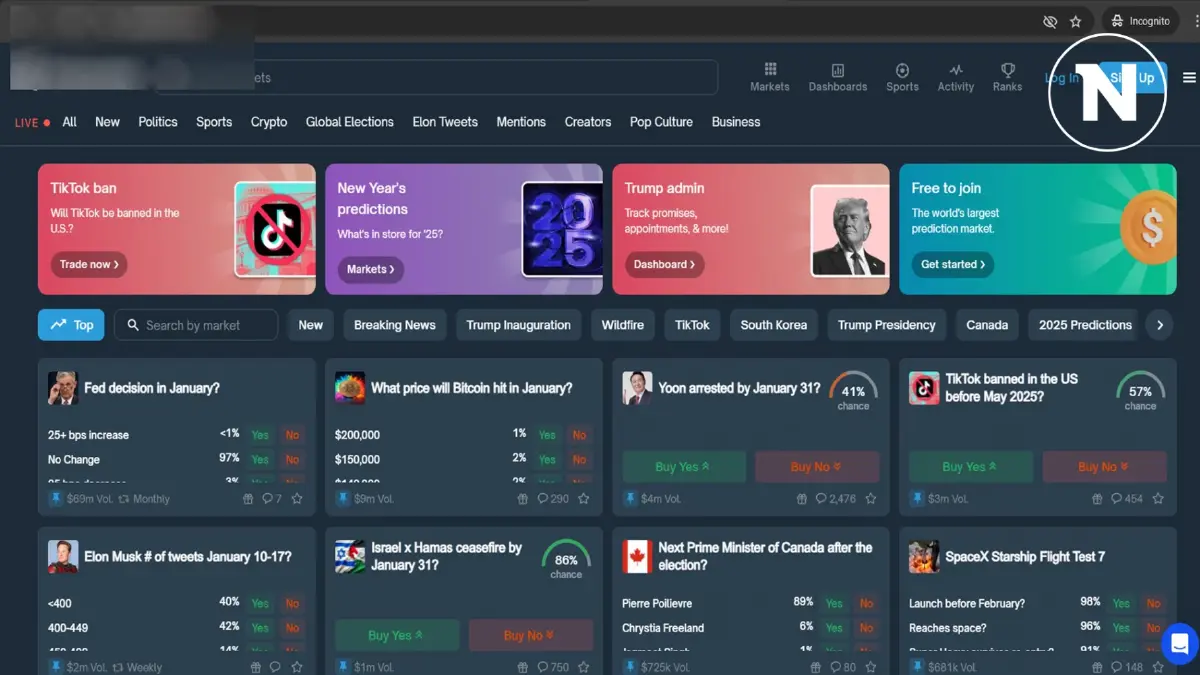The height and width of the screenshot is (675, 1200).
Task: Buy No on Israel x Hamas ceasefire
Action: pos(531,635)
